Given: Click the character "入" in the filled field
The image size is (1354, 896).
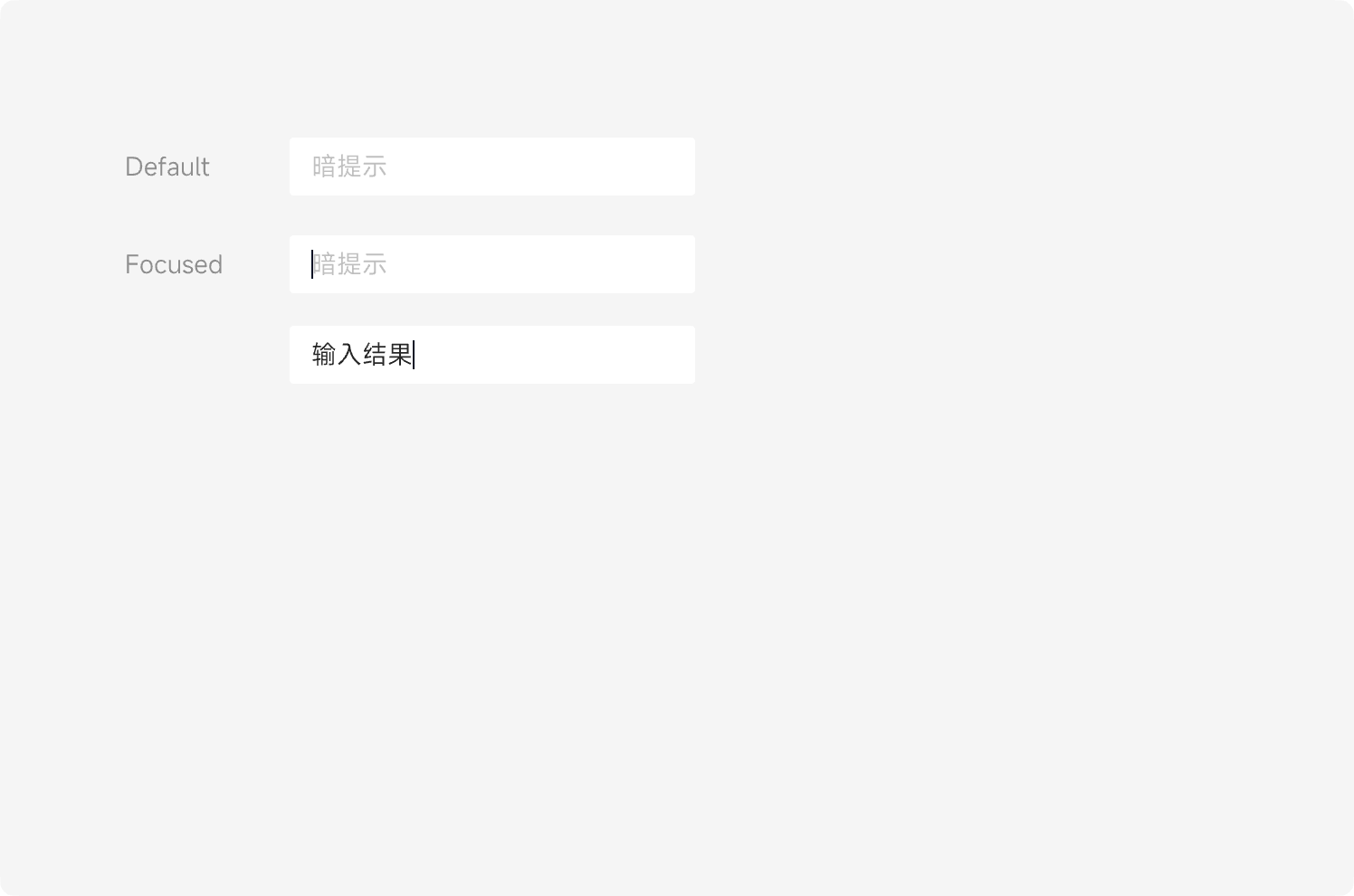Looking at the screenshot, I should [349, 355].
